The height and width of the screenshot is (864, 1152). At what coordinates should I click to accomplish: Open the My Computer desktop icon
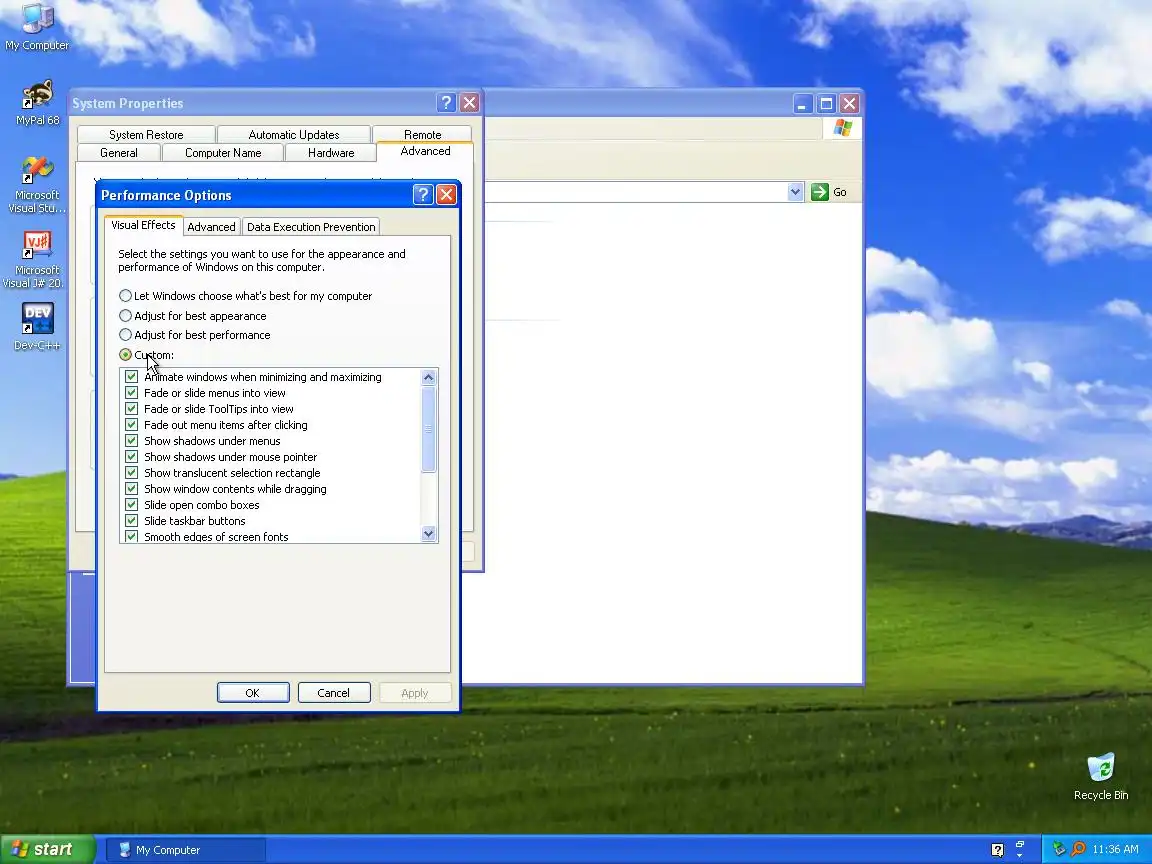[37, 28]
